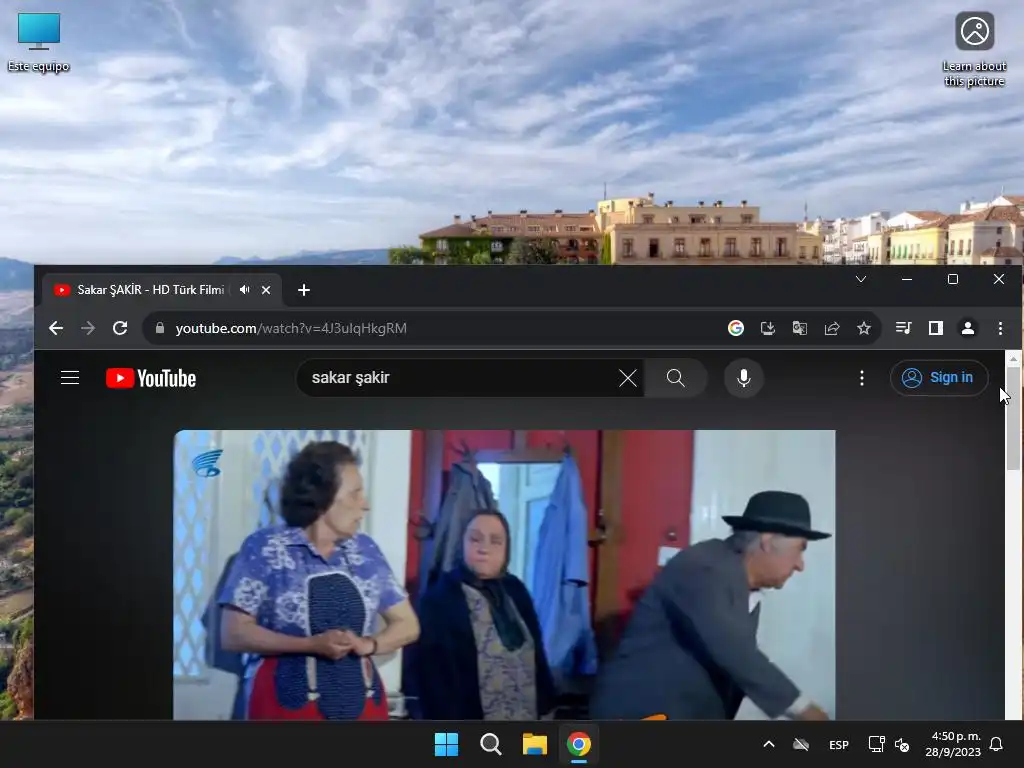Viewport: 1024px width, 768px height.
Task: Sign in to YouTube
Action: pos(938,377)
